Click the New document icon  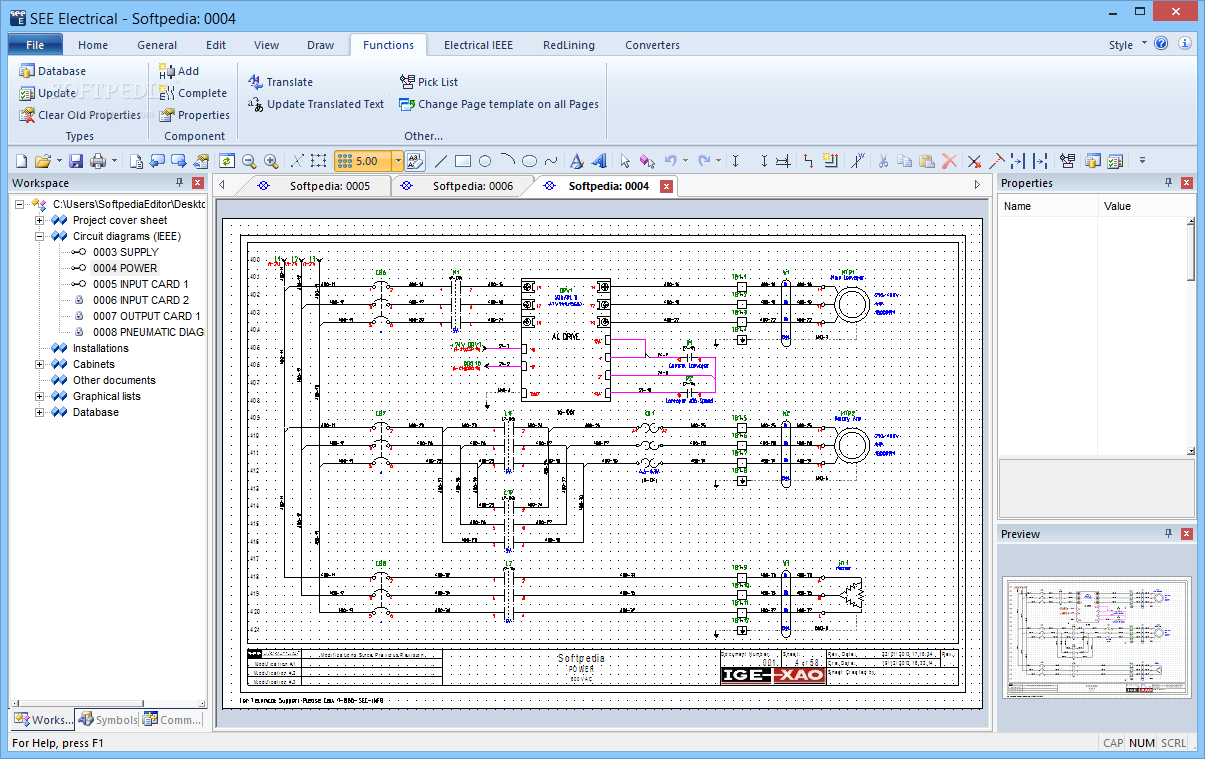pyautogui.click(x=21, y=161)
